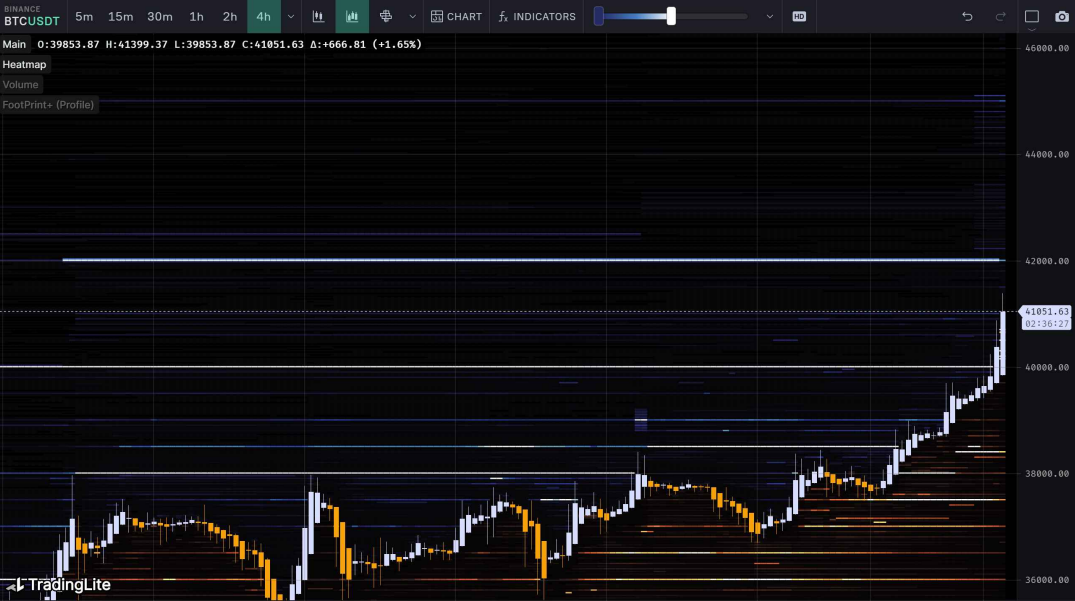
Task: Open the INDICATORS menu
Action: click(x=537, y=16)
